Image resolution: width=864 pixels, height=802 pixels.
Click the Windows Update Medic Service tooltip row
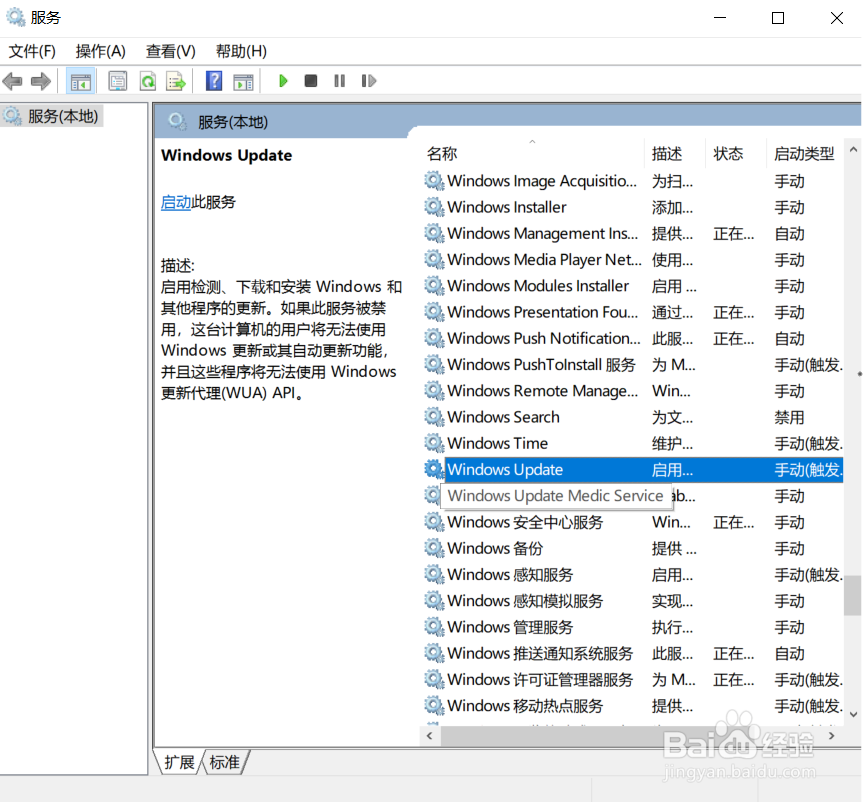click(x=556, y=496)
